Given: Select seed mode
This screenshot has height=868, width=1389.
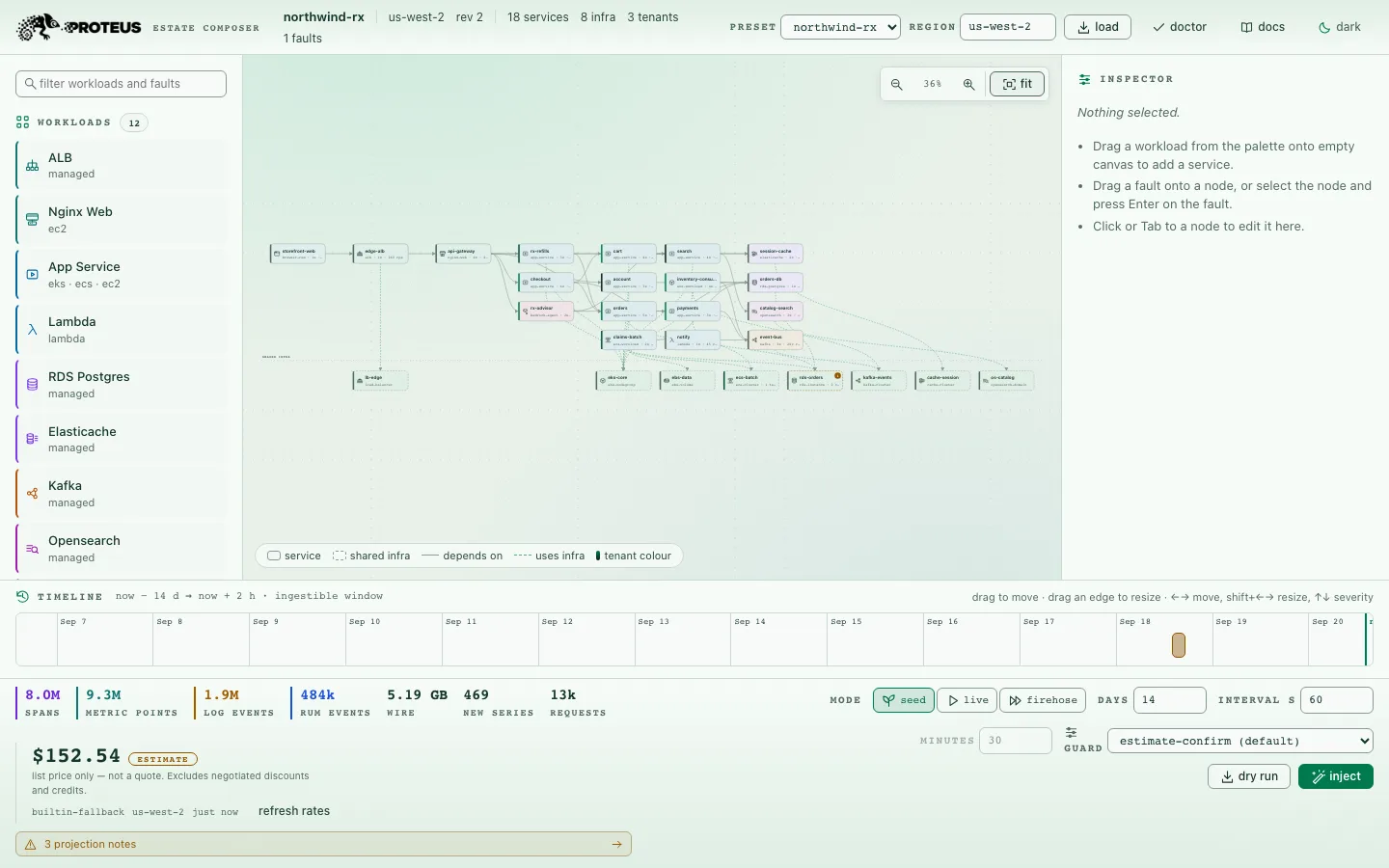Looking at the screenshot, I should click(904, 700).
